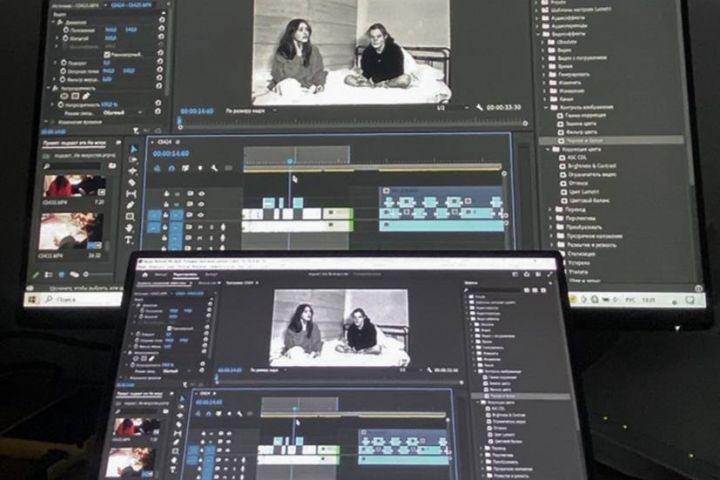This screenshot has height=480, width=720.
Task: Open the workspace tab right of Редактировать on laptop
Action: click(x=211, y=275)
